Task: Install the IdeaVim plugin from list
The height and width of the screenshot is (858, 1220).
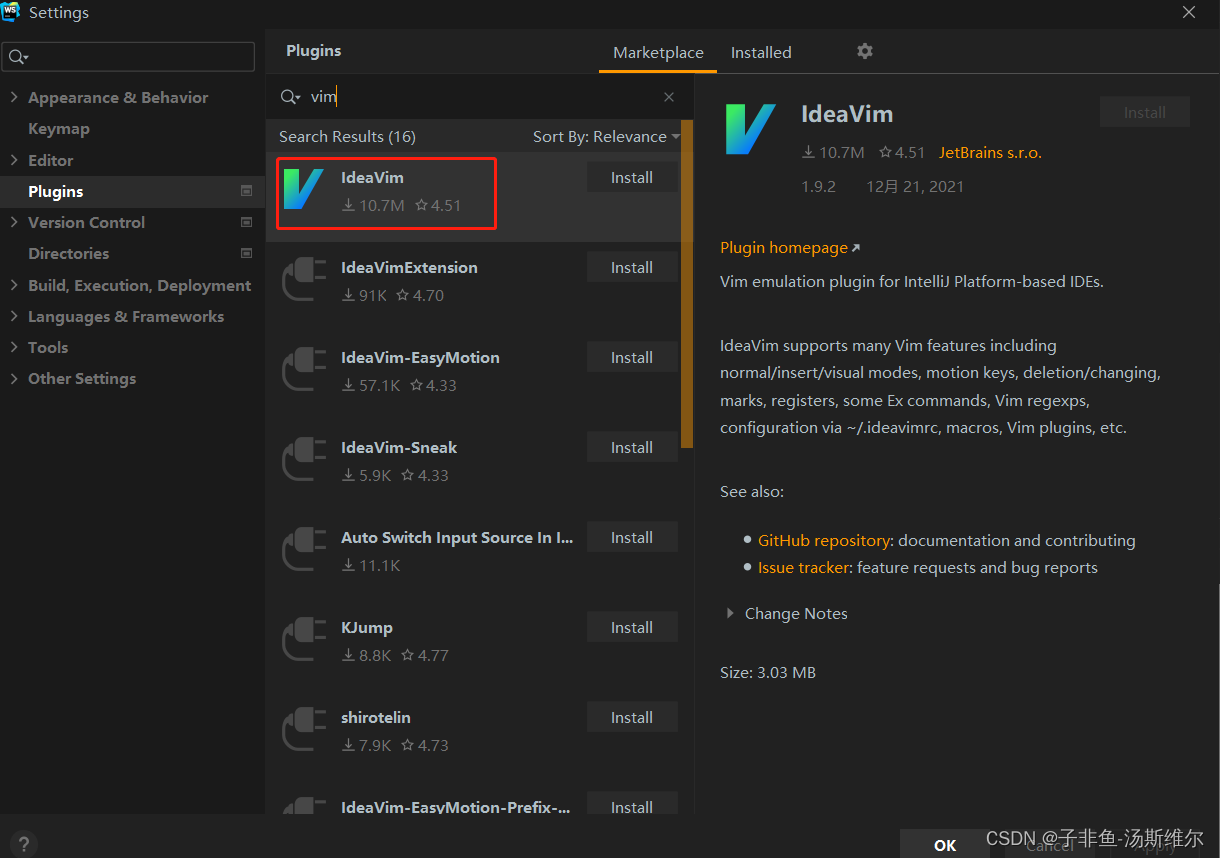Action: pos(632,177)
